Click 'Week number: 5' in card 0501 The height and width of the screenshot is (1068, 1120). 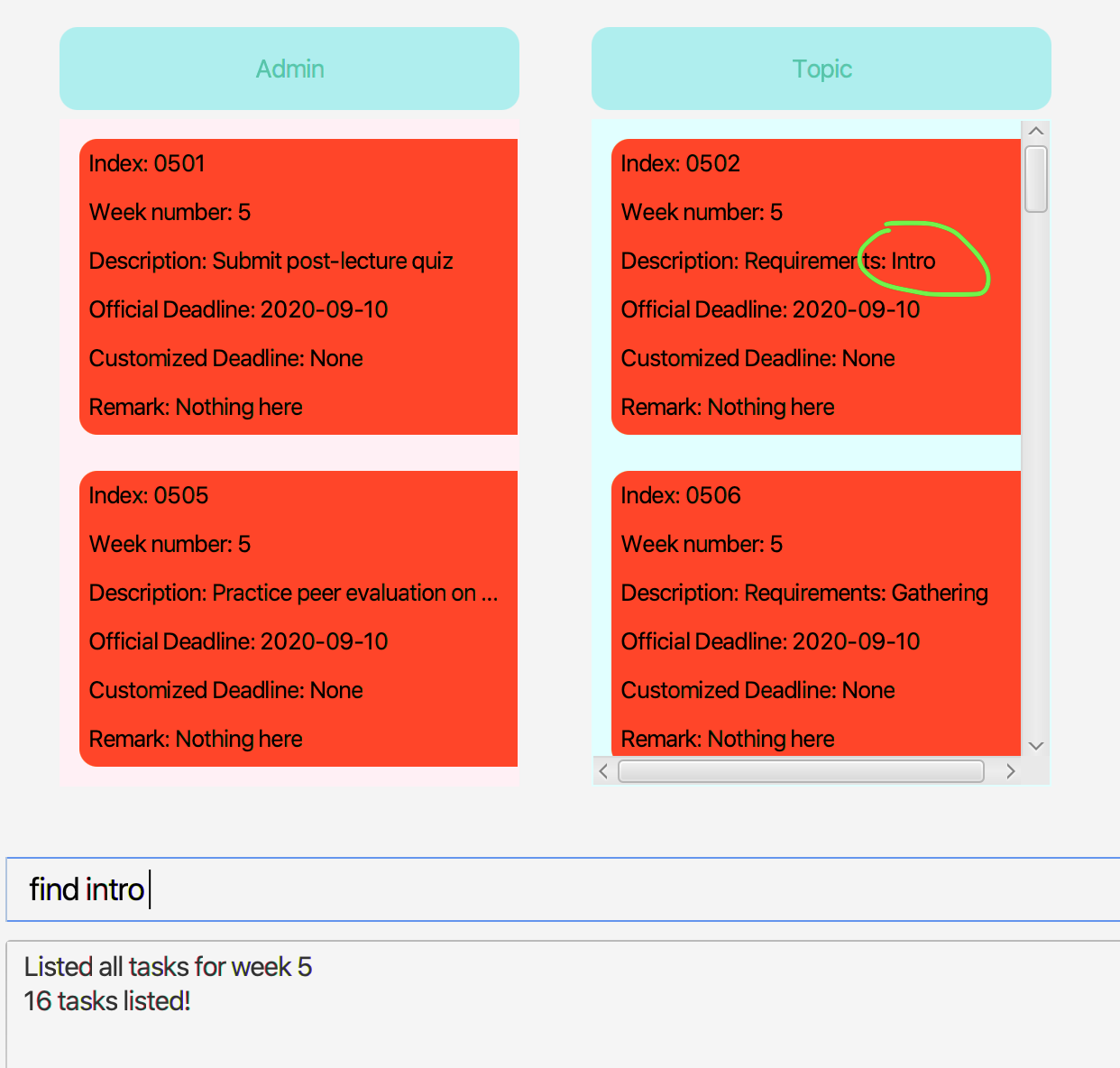pyautogui.click(x=170, y=212)
